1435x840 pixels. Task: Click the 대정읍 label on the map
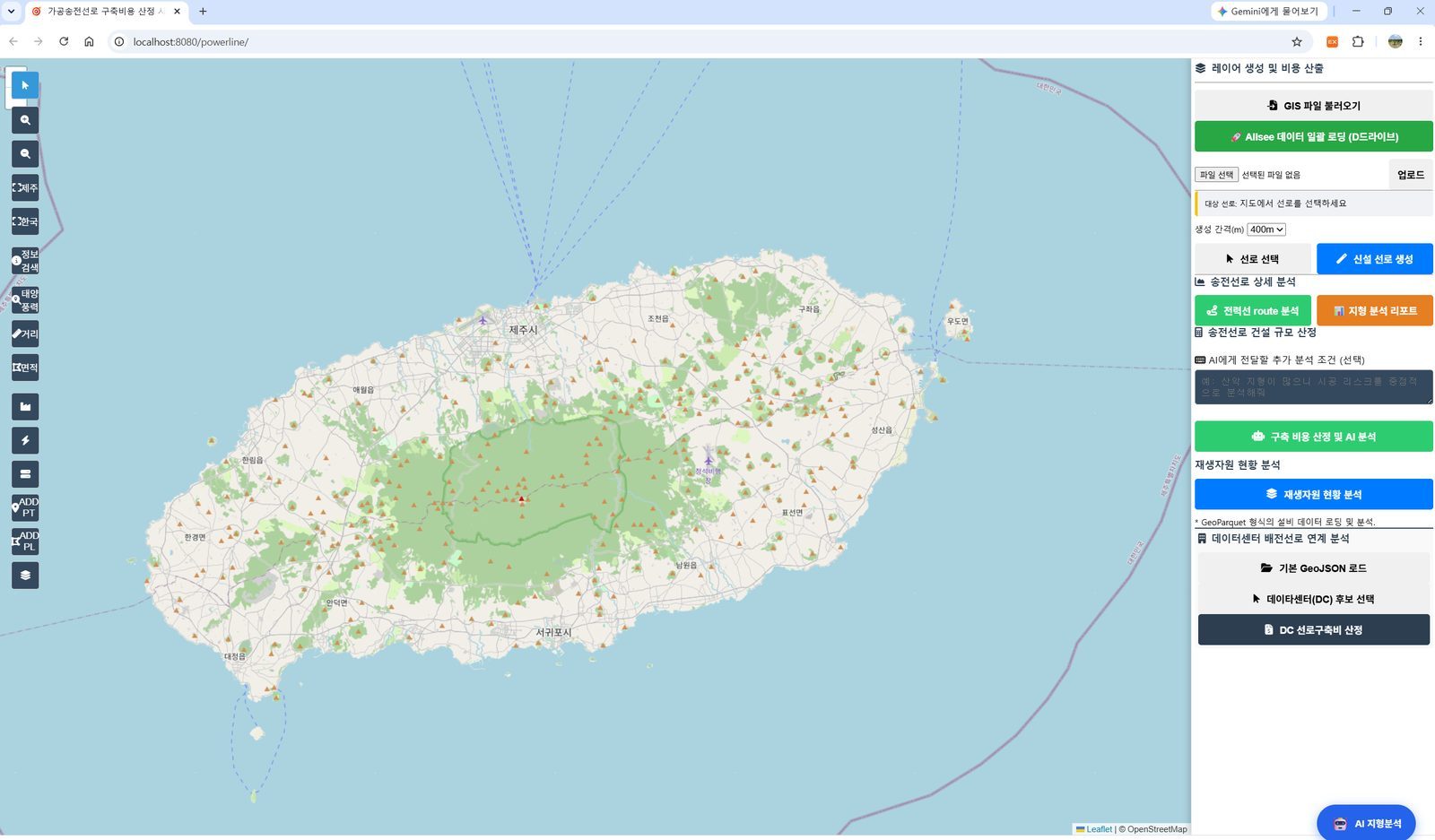(x=235, y=656)
